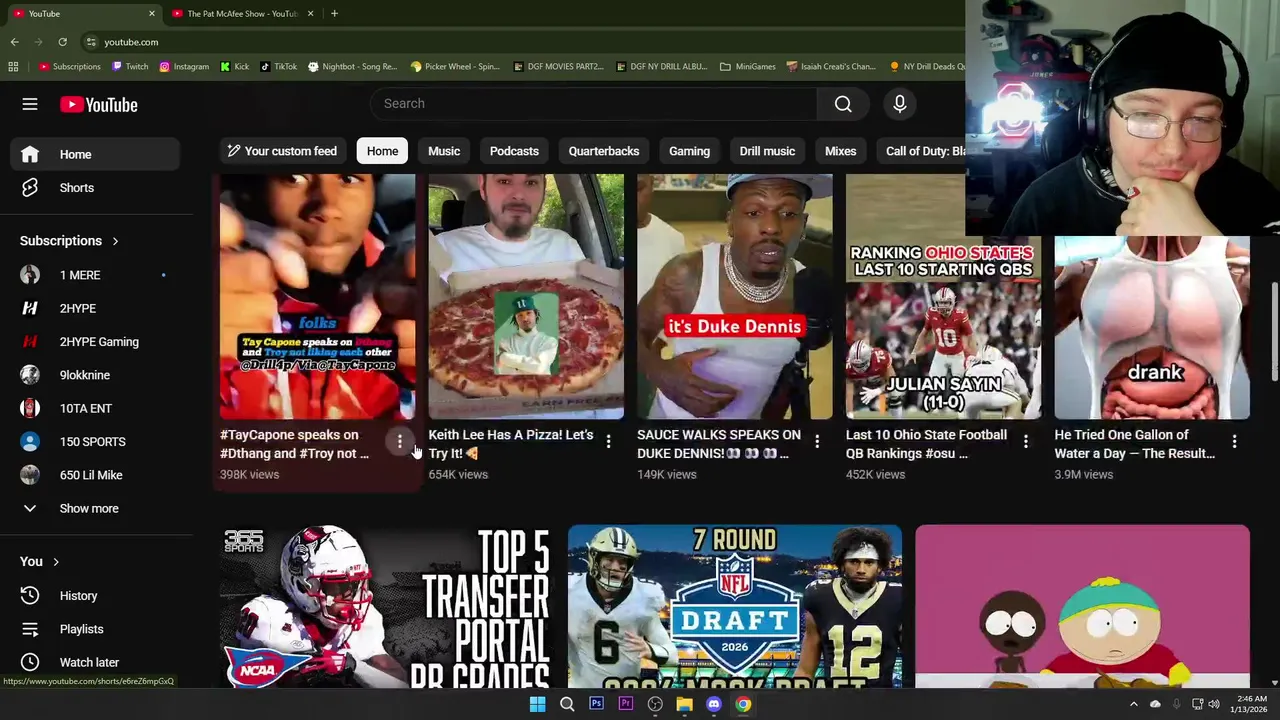Open the Kick bookmark
Viewport: 1280px width, 720px height.
[235, 66]
